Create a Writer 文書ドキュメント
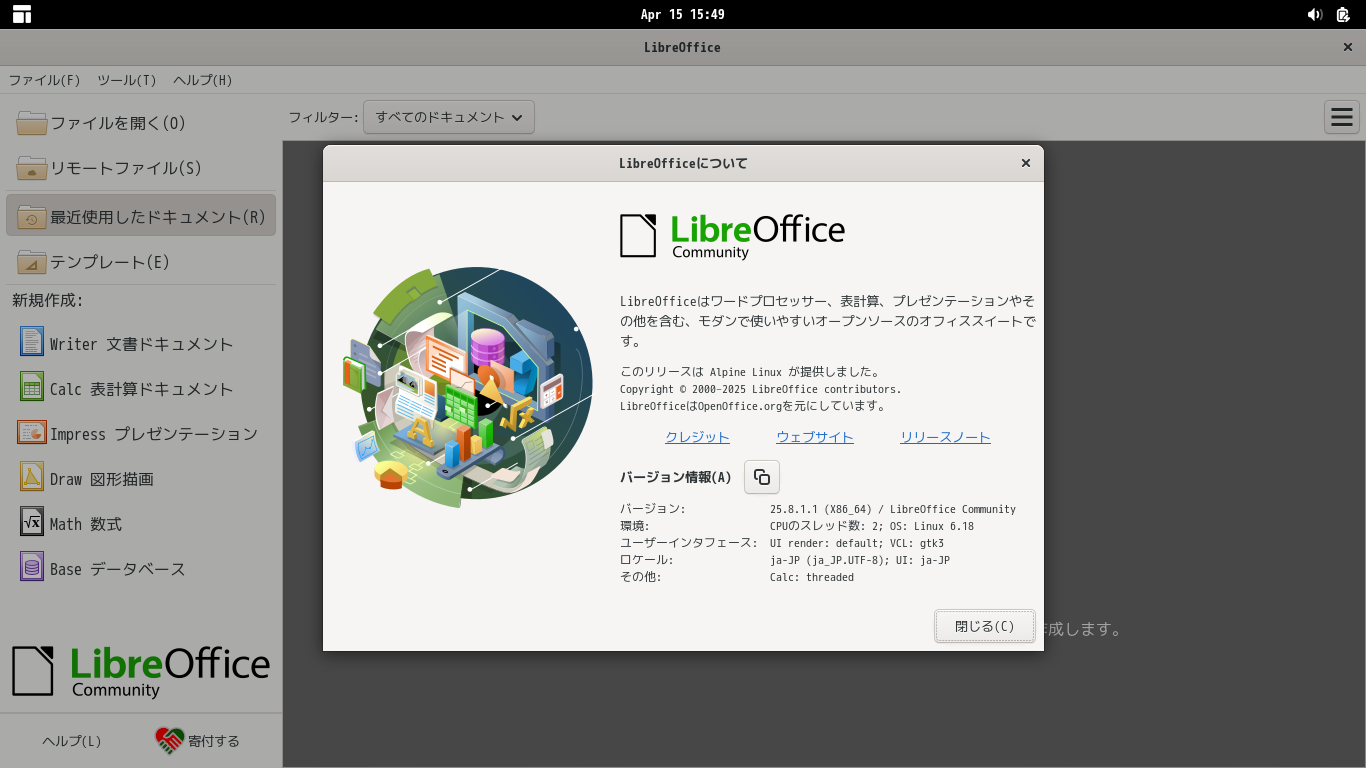Image resolution: width=1366 pixels, height=768 pixels. [x=142, y=343]
